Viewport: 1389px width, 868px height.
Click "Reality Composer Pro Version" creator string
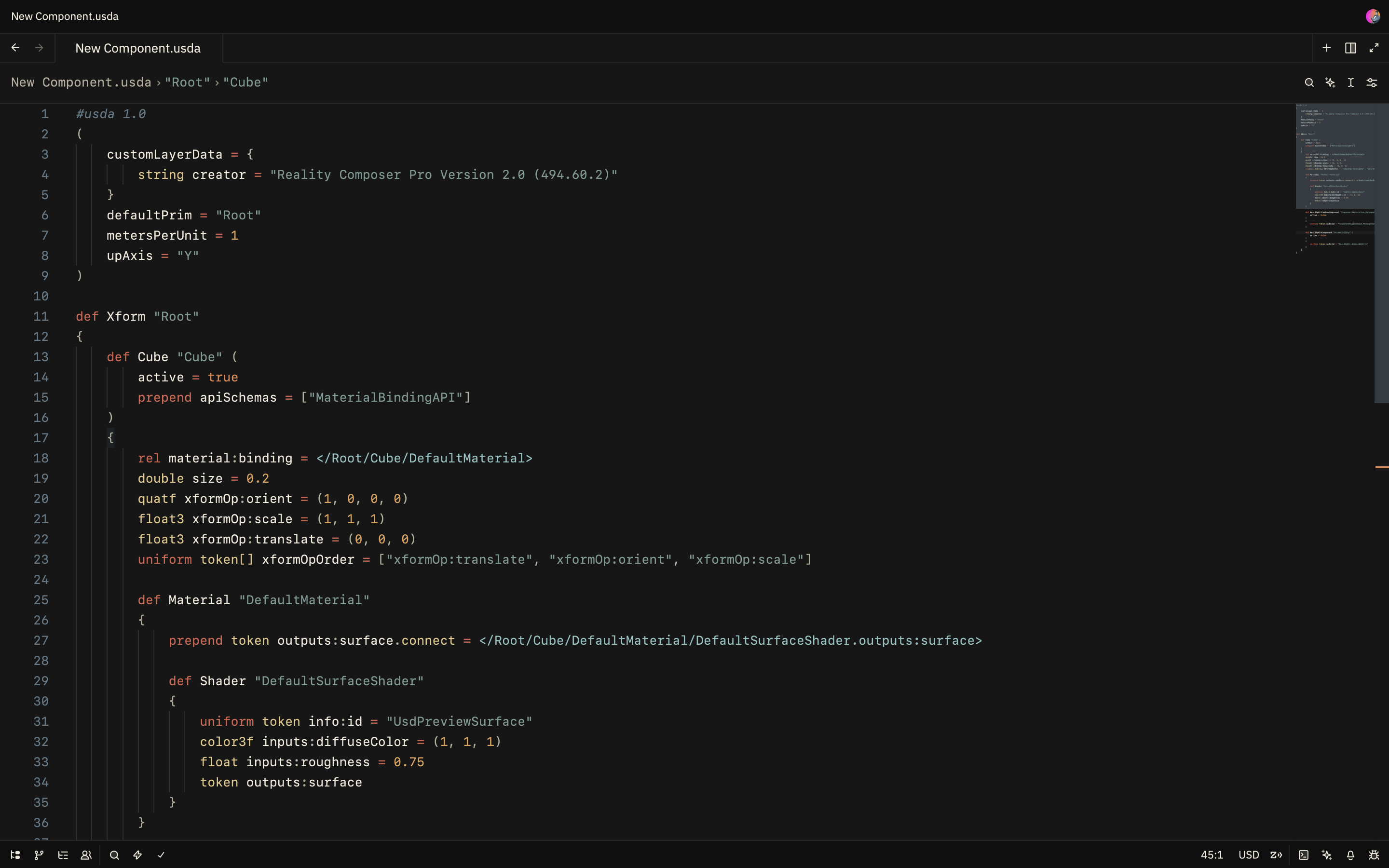[x=444, y=175]
